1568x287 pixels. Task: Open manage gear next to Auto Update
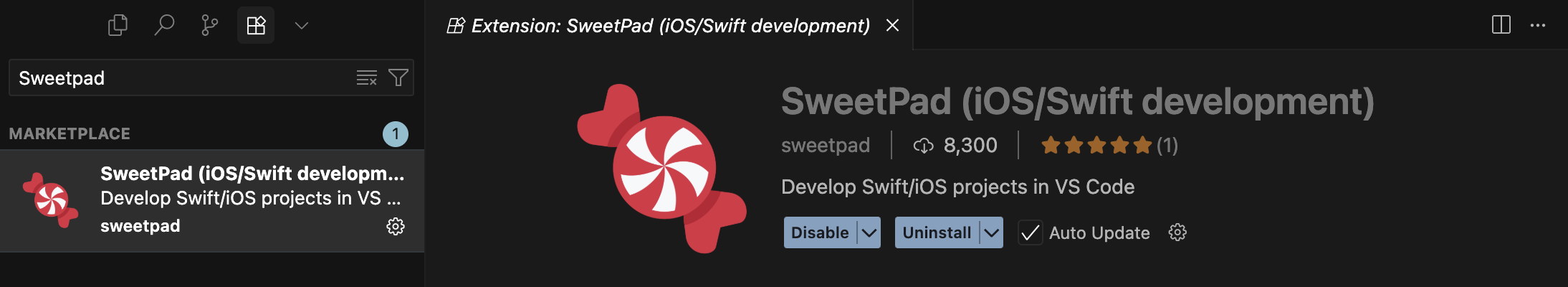click(1177, 232)
